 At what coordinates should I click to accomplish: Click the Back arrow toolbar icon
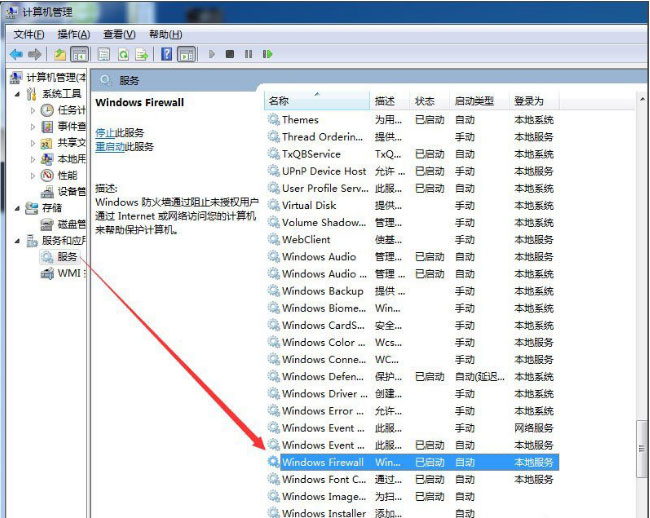point(16,54)
